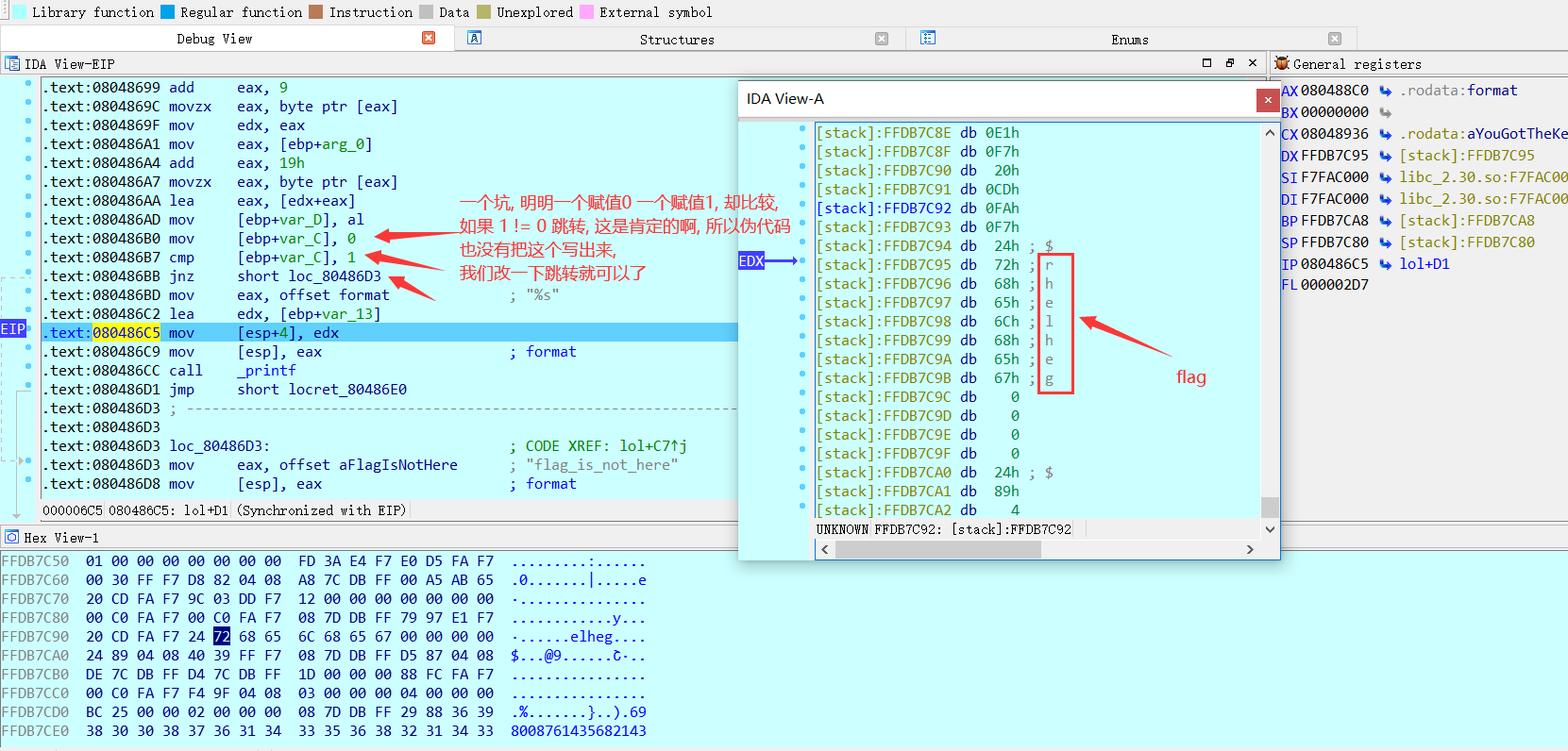Click jump arrow next to EDI register
This screenshot has height=751, width=1568.
[1386, 199]
